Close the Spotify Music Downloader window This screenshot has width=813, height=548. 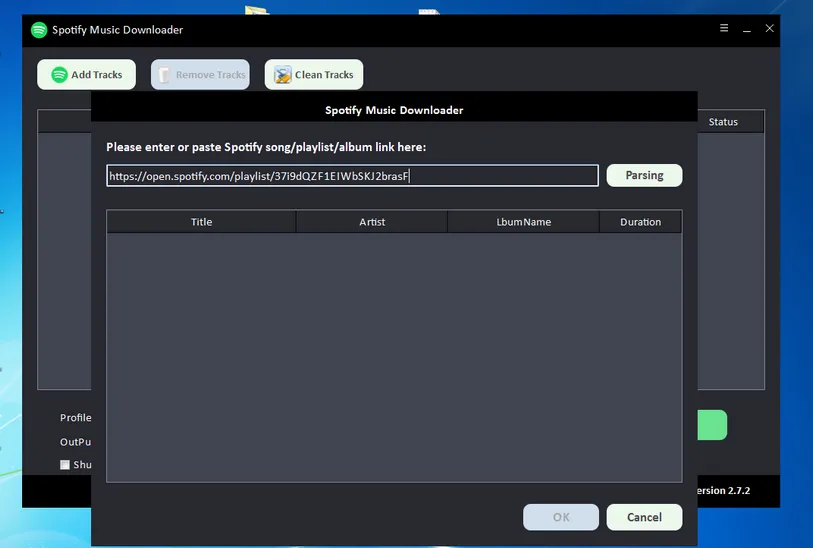(769, 28)
